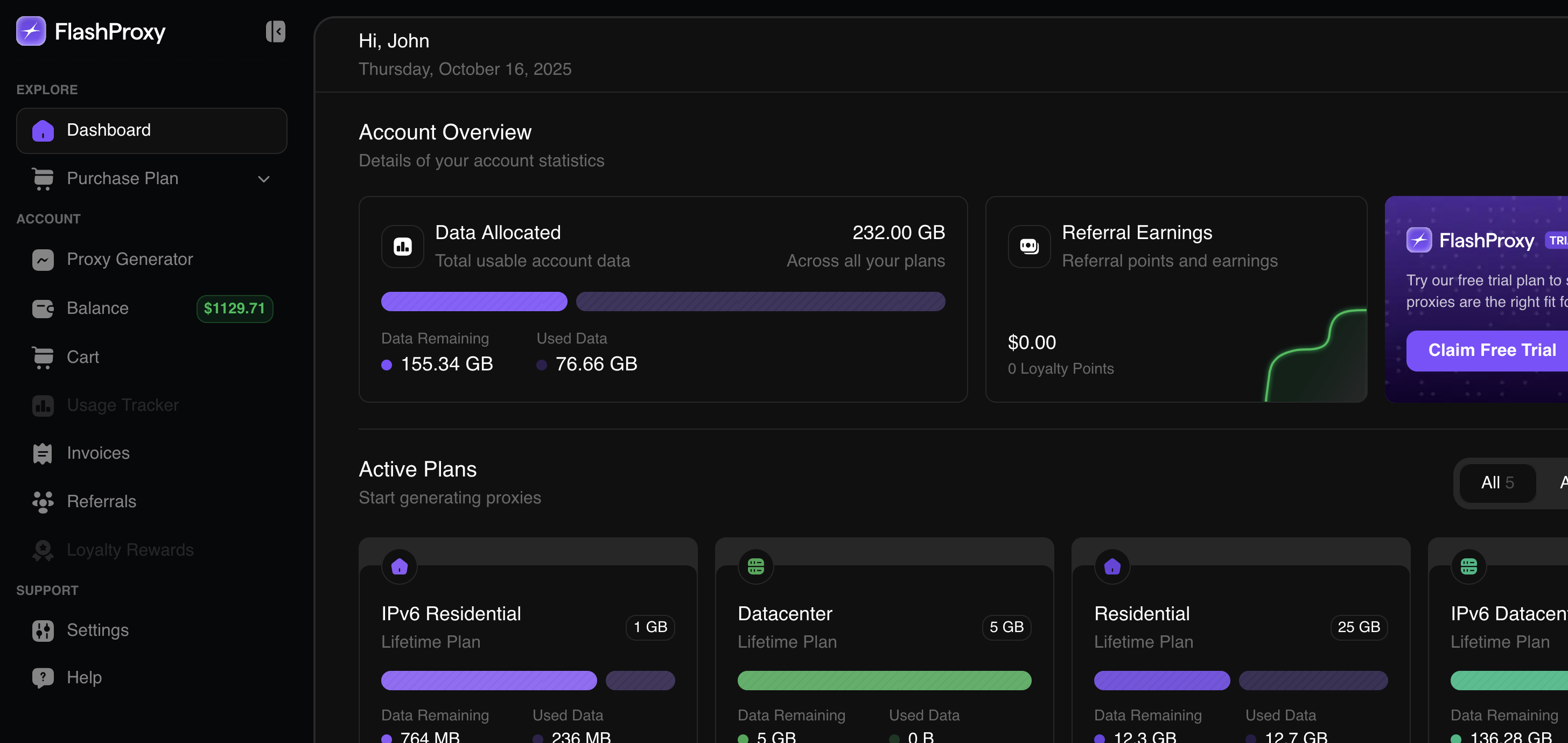Viewport: 1568px width, 743px height.
Task: Open the Help chat icon
Action: click(x=42, y=677)
